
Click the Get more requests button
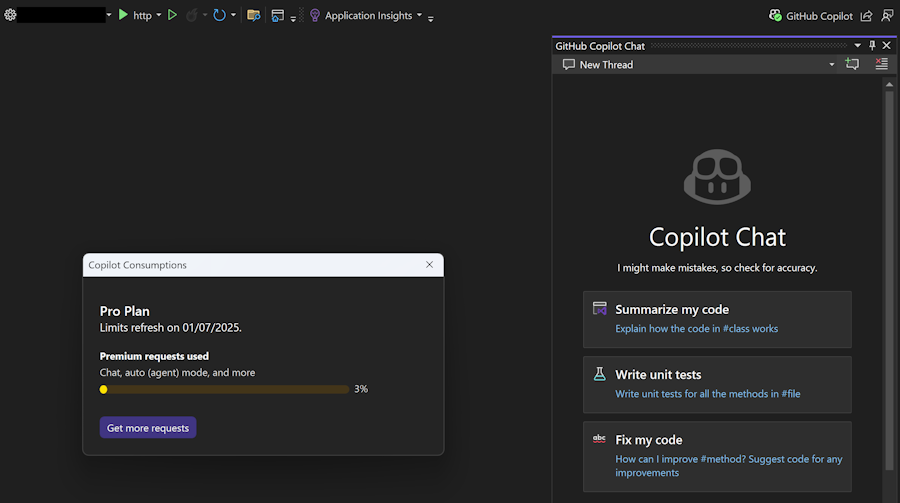[148, 428]
